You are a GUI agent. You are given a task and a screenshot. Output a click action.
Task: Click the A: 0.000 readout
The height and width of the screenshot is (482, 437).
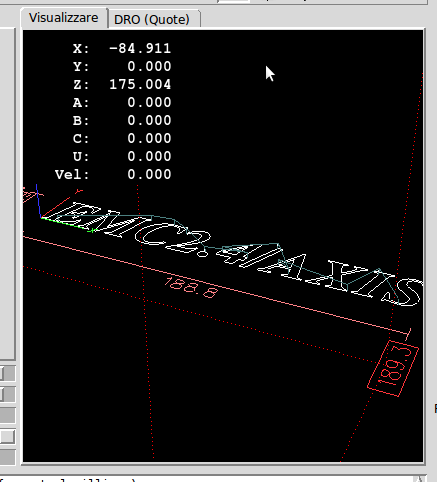click(122, 103)
